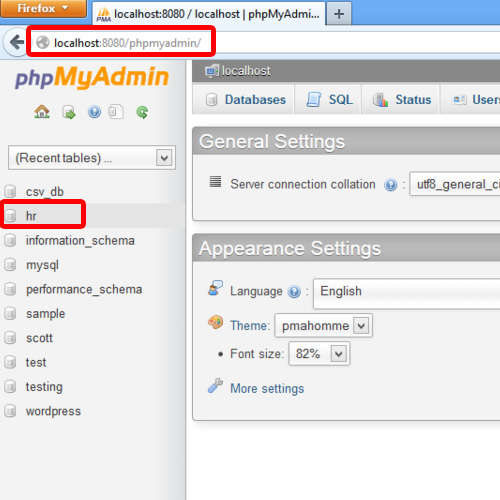
Task: Click the globe icon in the address bar
Action: tap(43, 42)
